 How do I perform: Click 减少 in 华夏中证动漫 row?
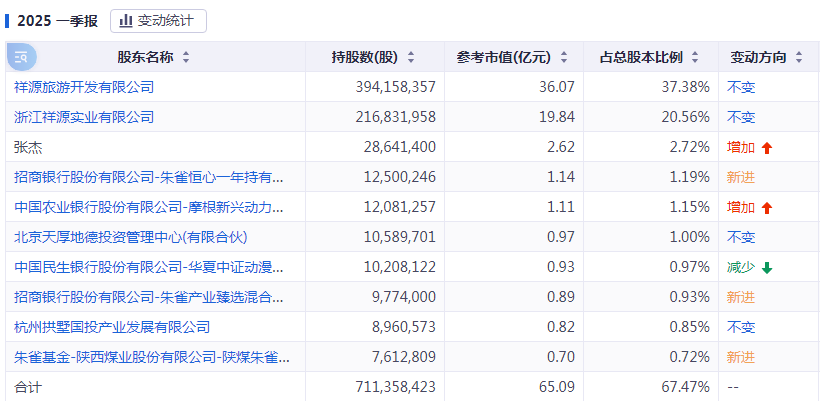coord(741,268)
